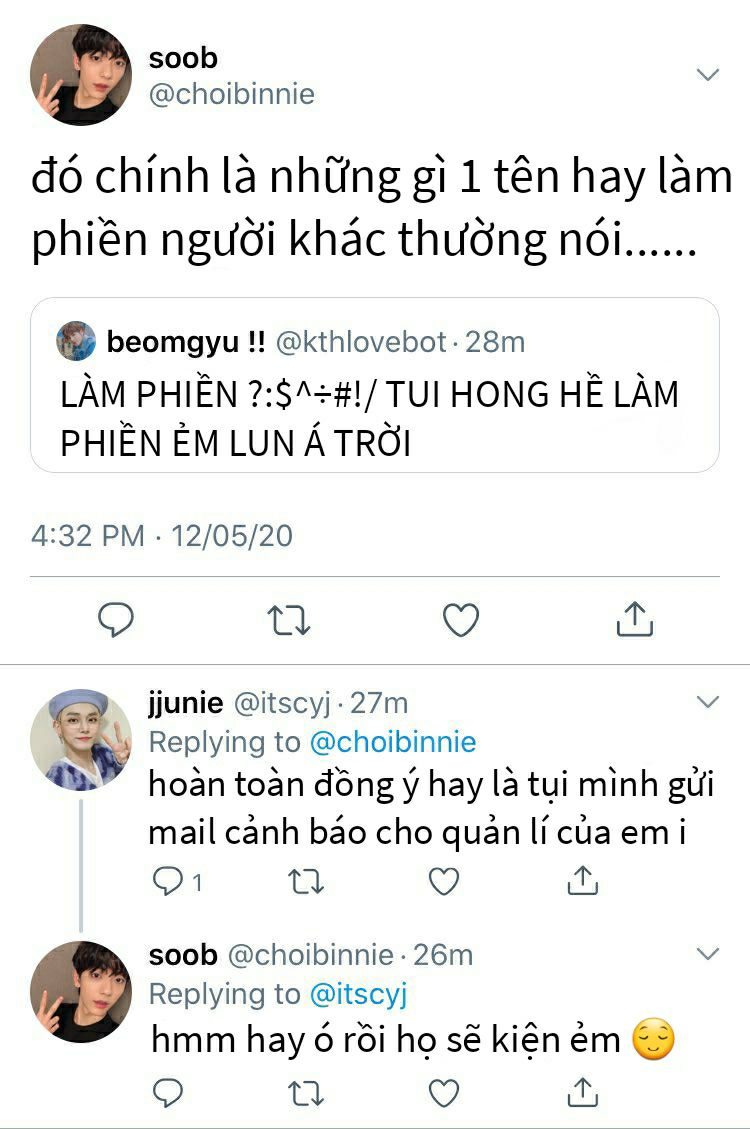Share soob's reply to @itscyj

pos(583,1092)
